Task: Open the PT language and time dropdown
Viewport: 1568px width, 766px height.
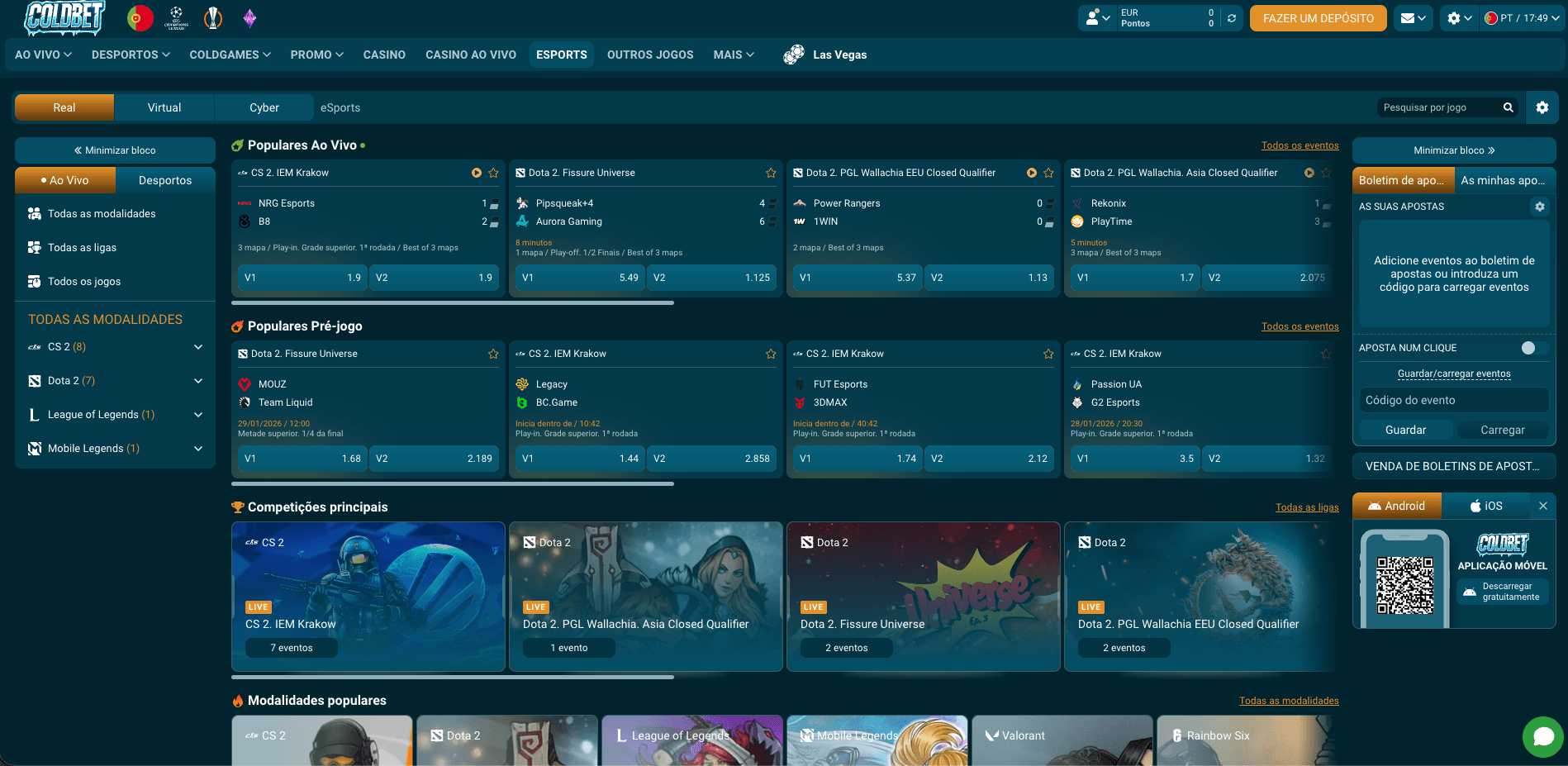Action: 1522,18
